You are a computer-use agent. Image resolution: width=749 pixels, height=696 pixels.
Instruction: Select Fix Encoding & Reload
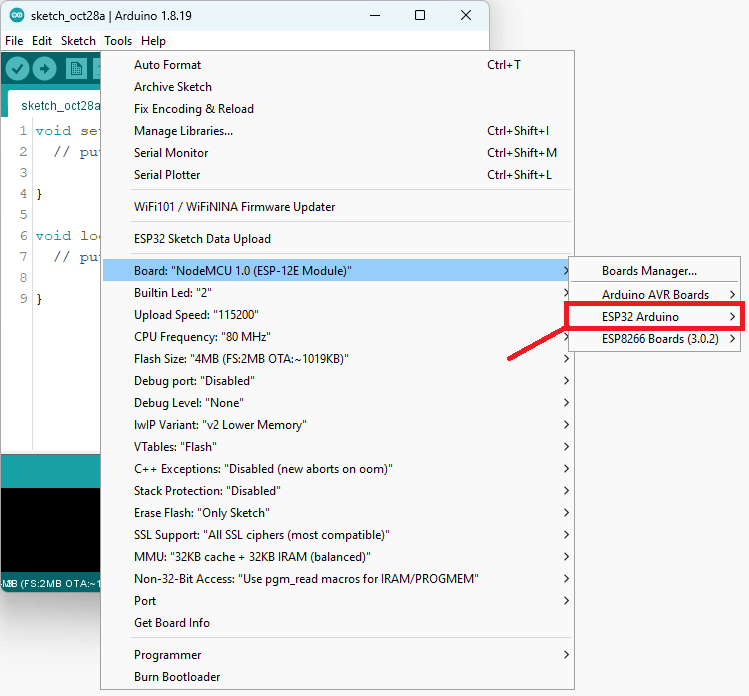click(337, 108)
